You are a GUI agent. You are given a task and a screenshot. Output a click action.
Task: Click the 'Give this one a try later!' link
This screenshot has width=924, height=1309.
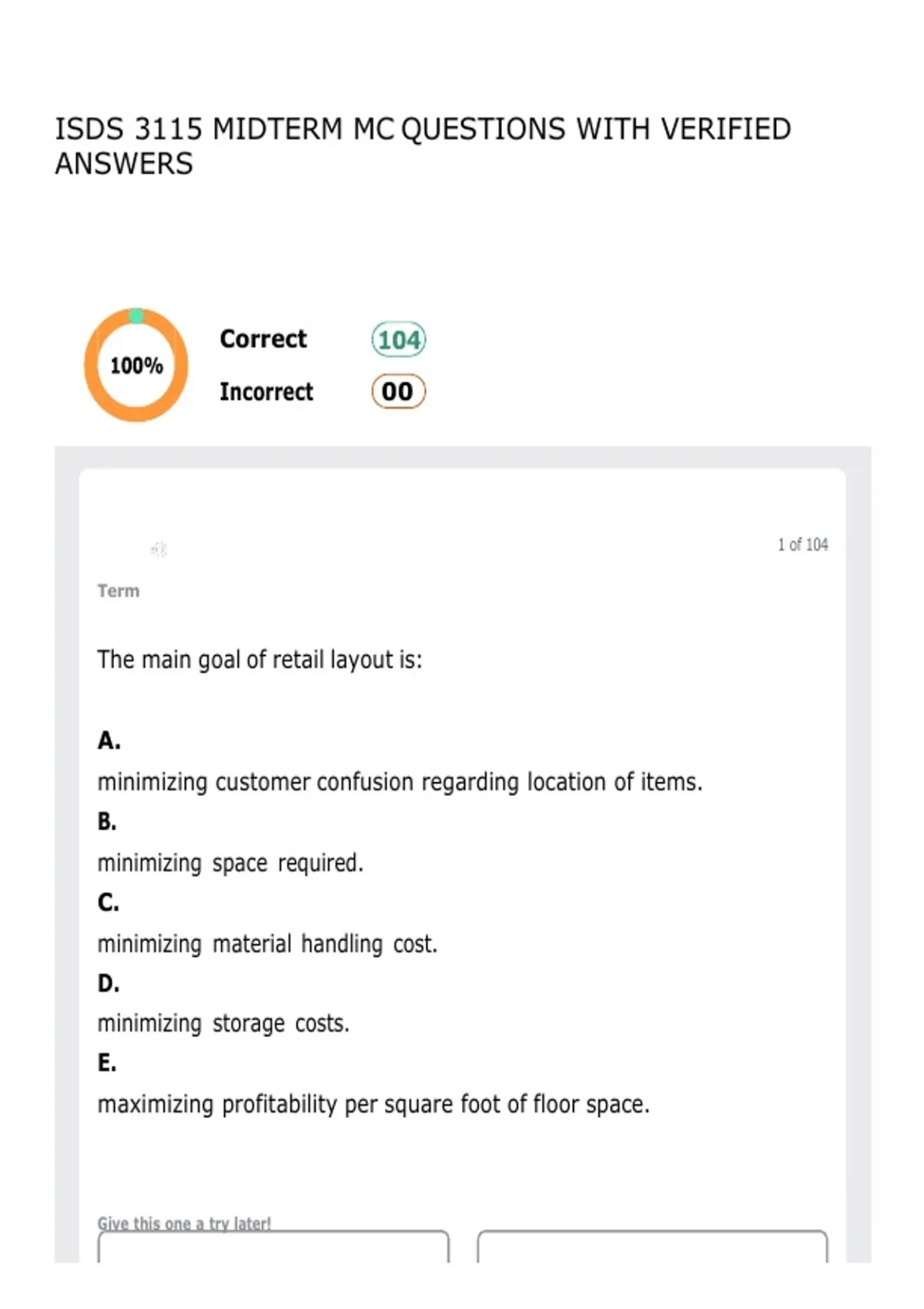click(184, 1223)
